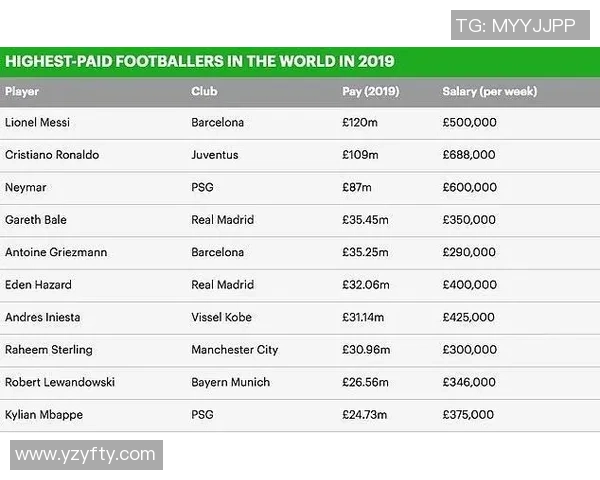Select the Salary (per week) column header
Screen dimensions: 600x480
pyautogui.click(x=489, y=91)
